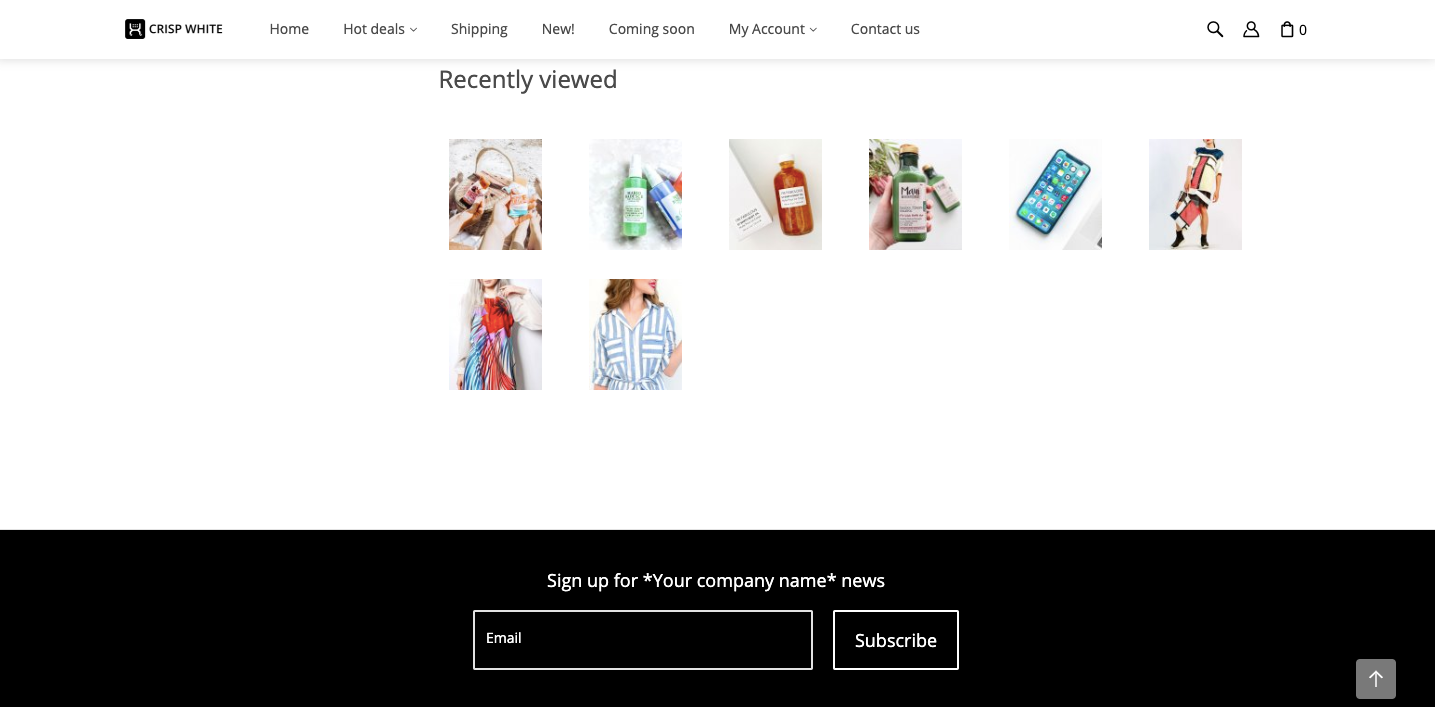Go to the Home menu item
Screen dimensions: 1435x707
[x=289, y=29]
